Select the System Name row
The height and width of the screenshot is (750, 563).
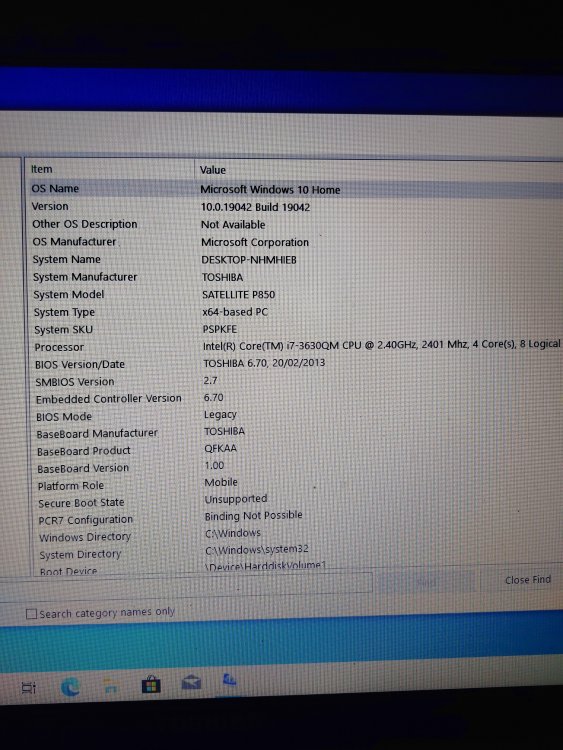point(66,259)
